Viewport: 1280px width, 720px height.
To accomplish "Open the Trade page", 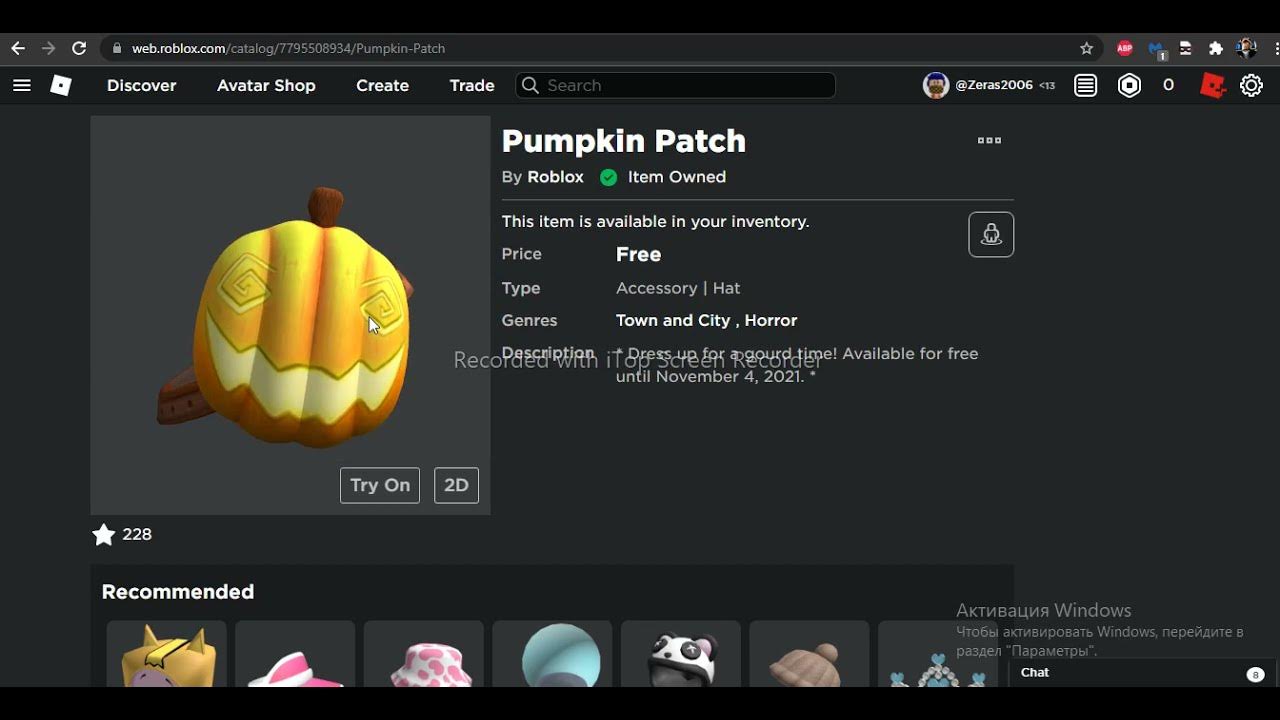I will point(472,86).
